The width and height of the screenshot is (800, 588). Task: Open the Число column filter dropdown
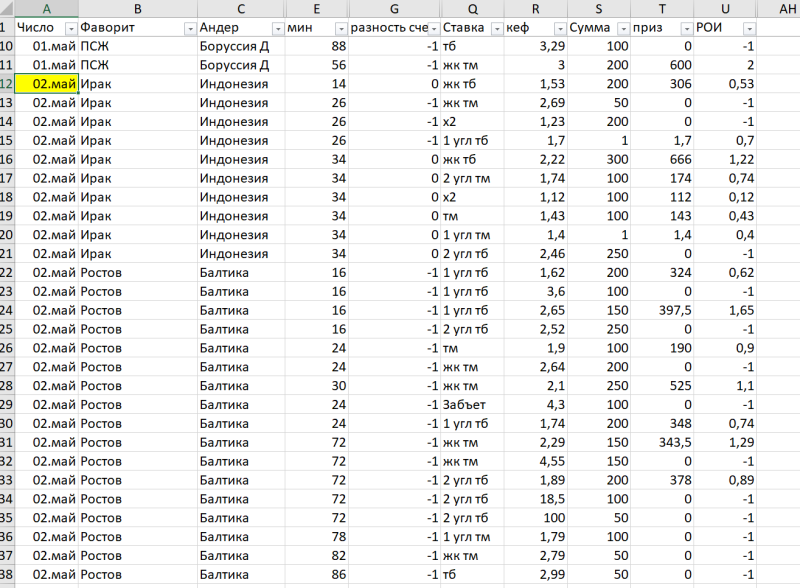click(x=70, y=29)
